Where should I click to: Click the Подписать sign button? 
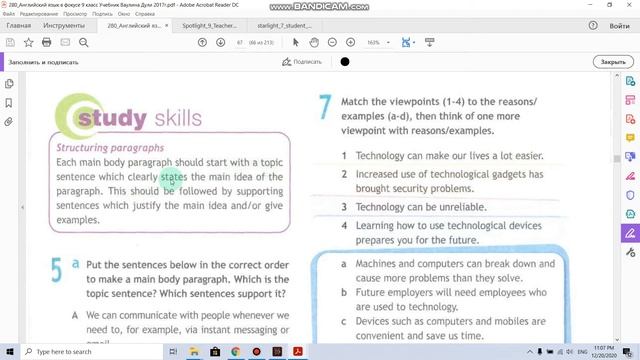pyautogui.click(x=302, y=62)
